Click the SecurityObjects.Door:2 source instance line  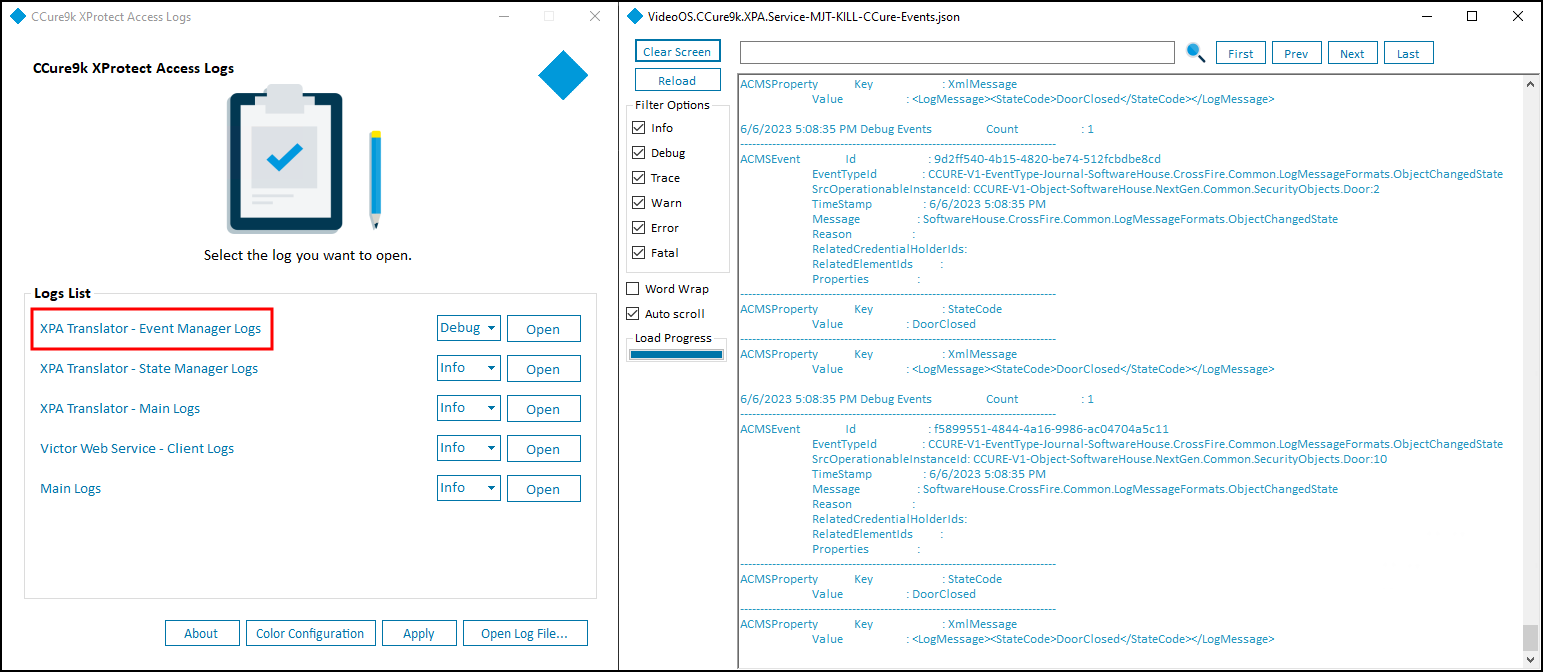(x=1096, y=189)
